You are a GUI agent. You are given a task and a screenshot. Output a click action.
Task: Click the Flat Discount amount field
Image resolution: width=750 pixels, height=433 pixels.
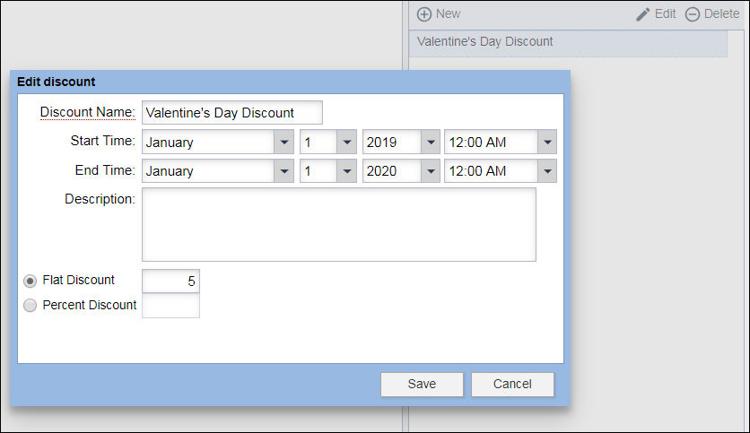pyautogui.click(x=171, y=281)
